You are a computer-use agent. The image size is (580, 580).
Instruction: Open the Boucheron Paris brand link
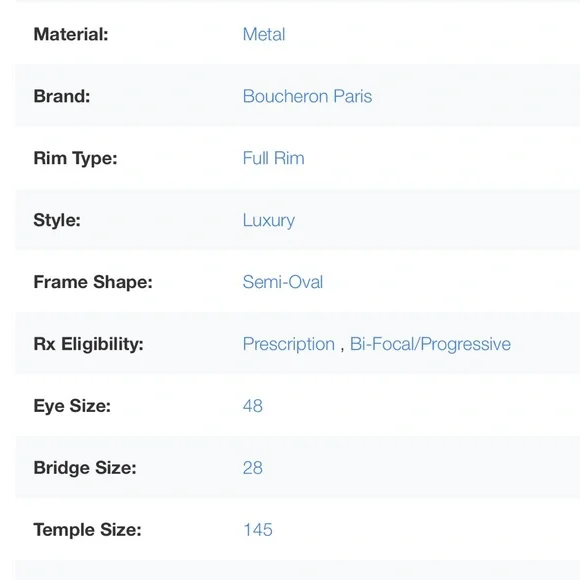(x=307, y=96)
